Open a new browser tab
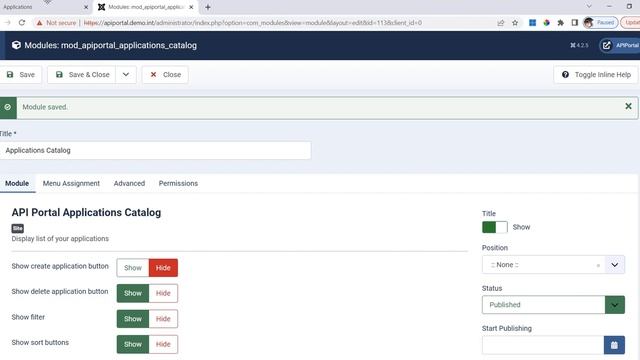The width and height of the screenshot is (640, 360). pyautogui.click(x=208, y=7)
